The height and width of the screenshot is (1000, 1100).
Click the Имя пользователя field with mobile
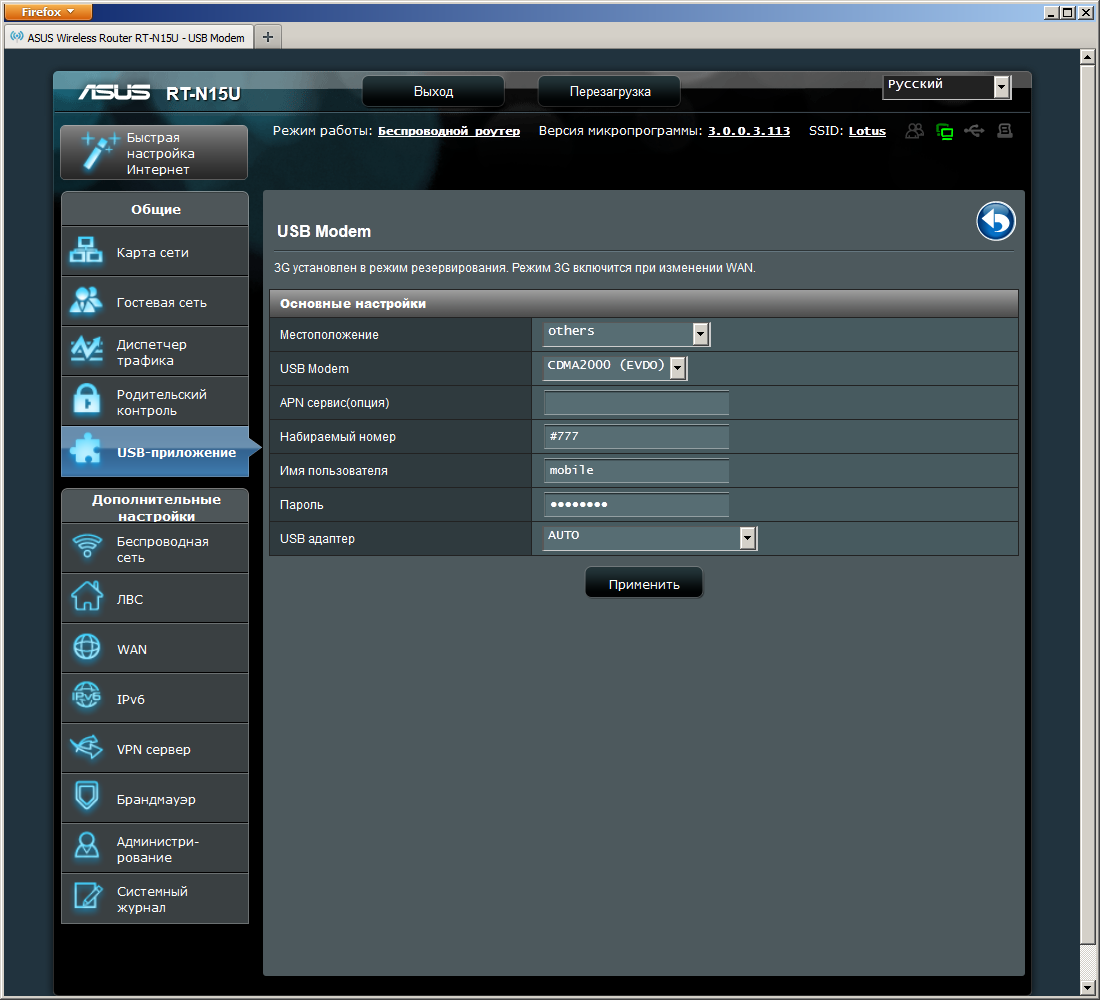pos(636,470)
